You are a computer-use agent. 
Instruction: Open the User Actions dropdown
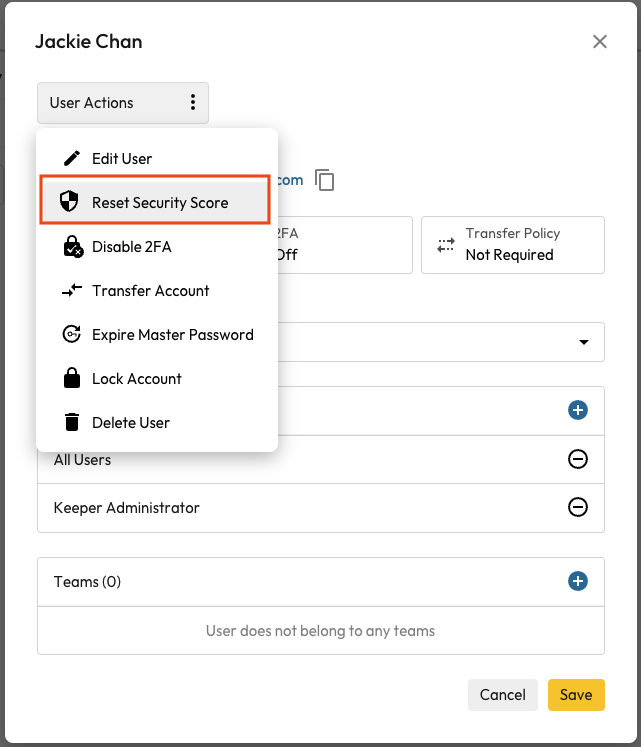tap(122, 103)
